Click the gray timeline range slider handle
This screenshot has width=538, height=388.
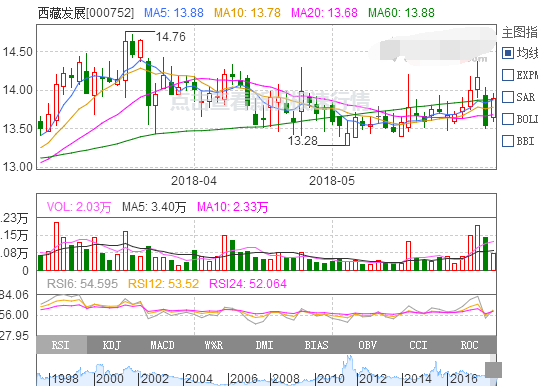coord(493,370)
